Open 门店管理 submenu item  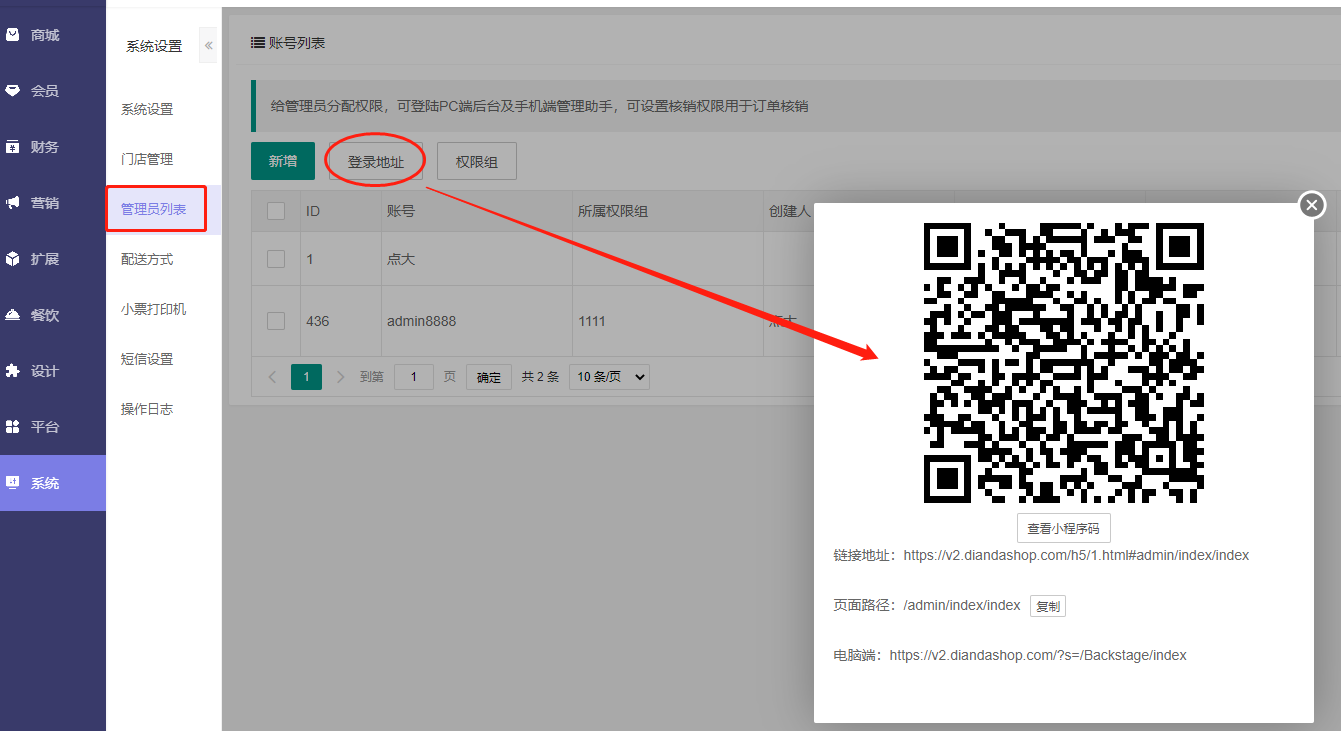pyautogui.click(x=147, y=159)
